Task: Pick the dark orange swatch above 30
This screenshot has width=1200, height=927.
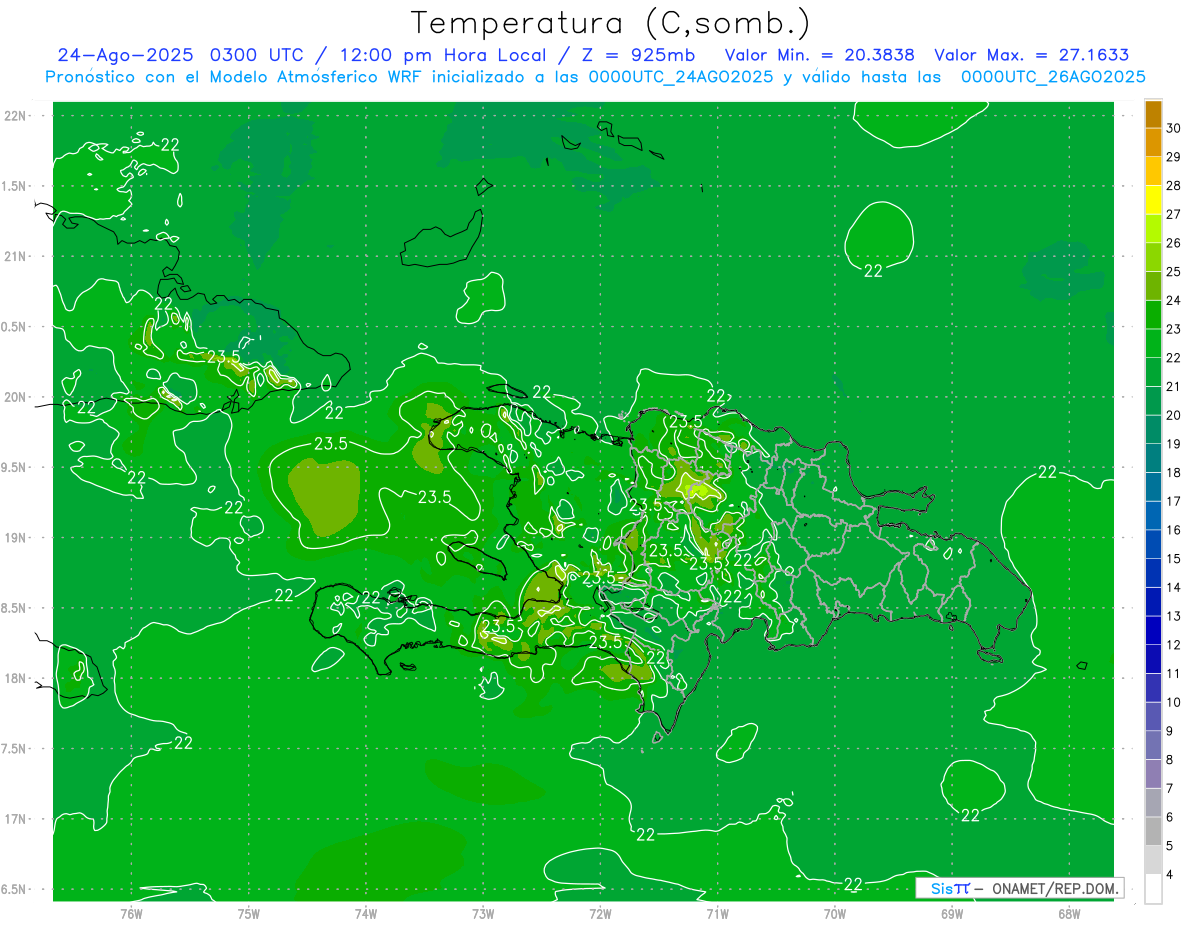Action: (1153, 114)
